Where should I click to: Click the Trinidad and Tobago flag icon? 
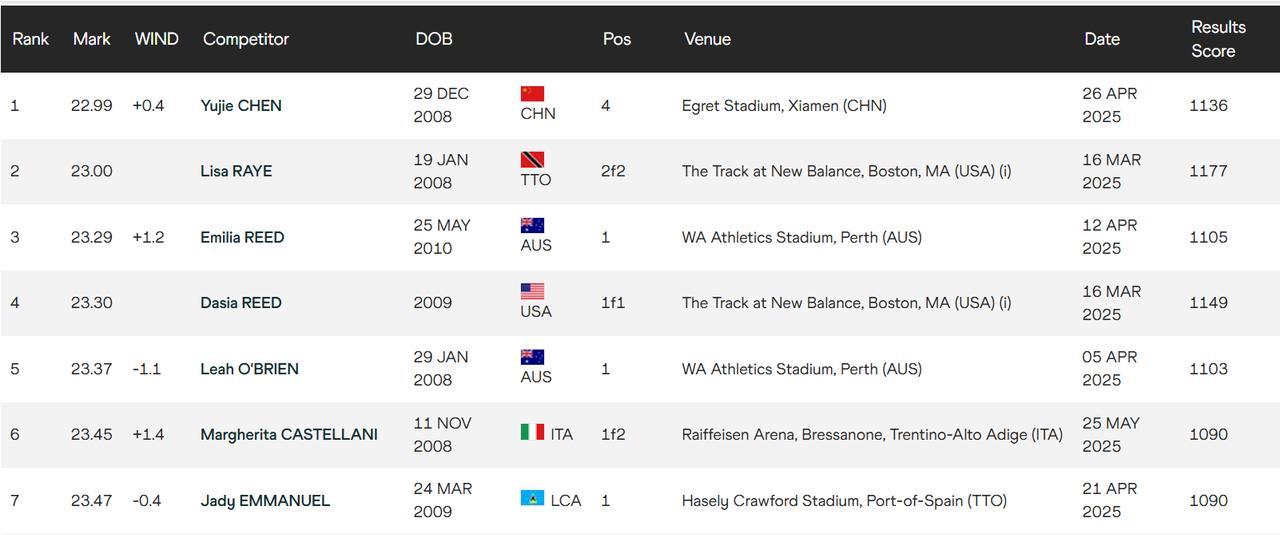pyautogui.click(x=532, y=160)
